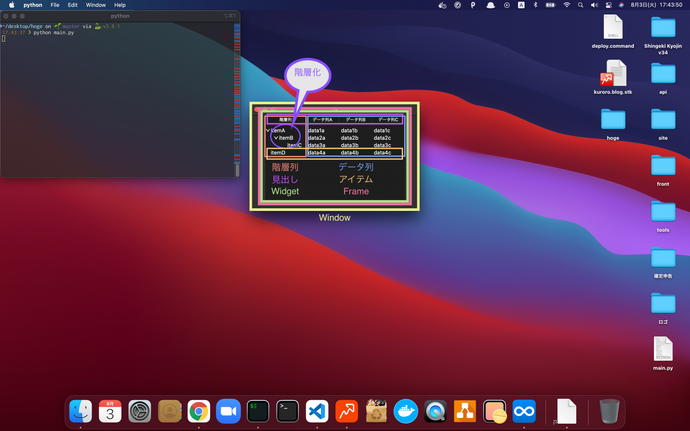Select the front folder on desktop
690x431 pixels.
click(663, 170)
